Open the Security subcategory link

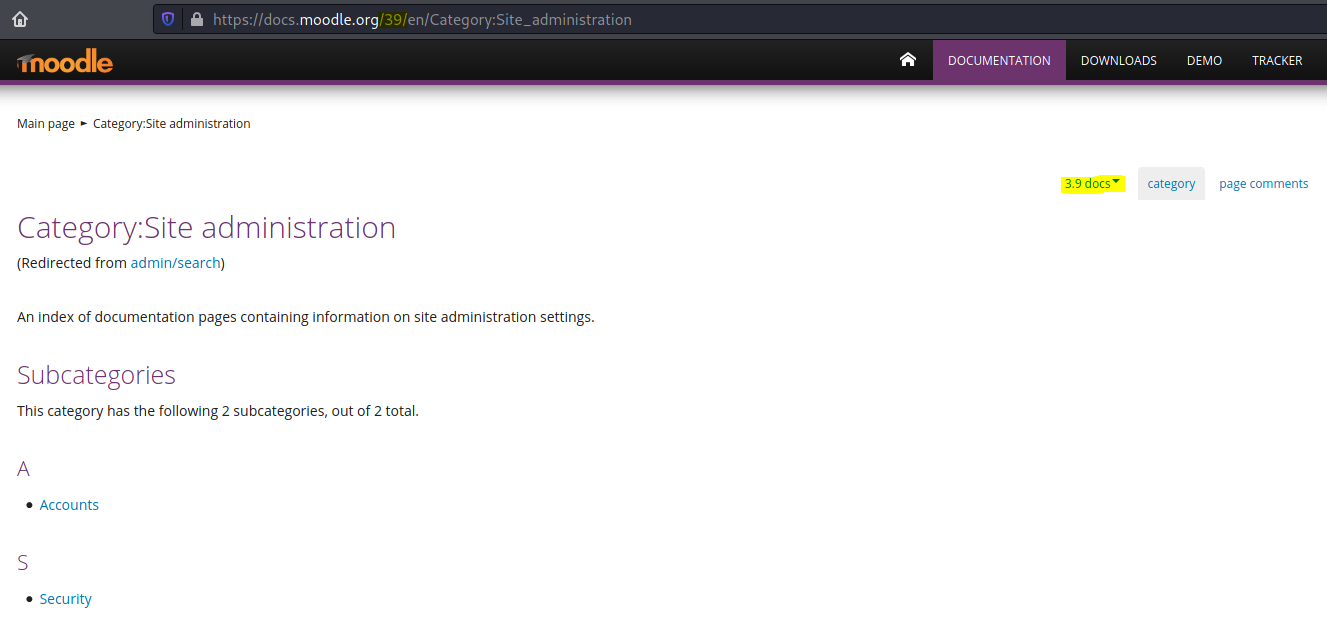(66, 599)
